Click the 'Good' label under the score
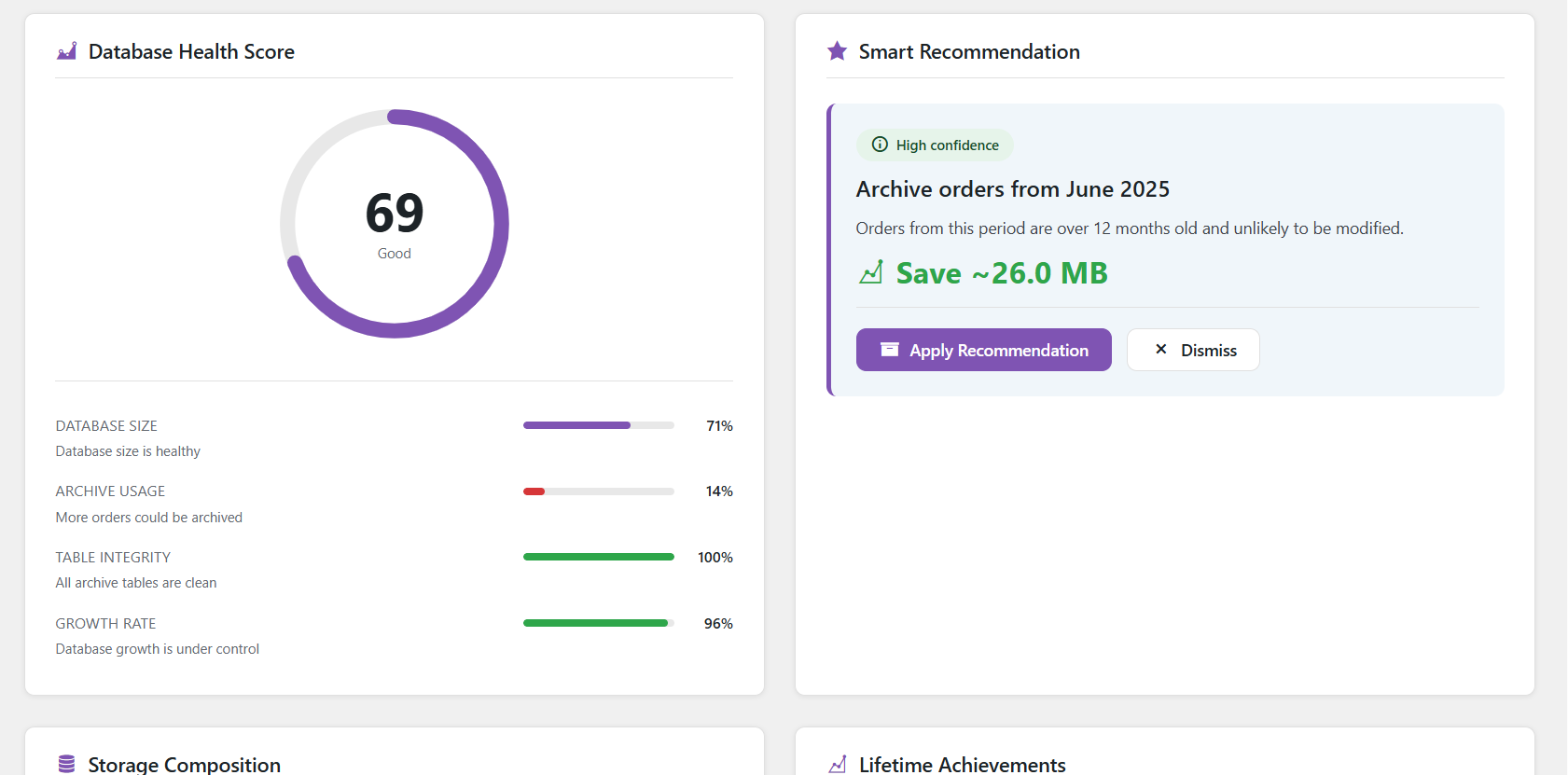Screen dimensions: 1568x775 (395, 254)
